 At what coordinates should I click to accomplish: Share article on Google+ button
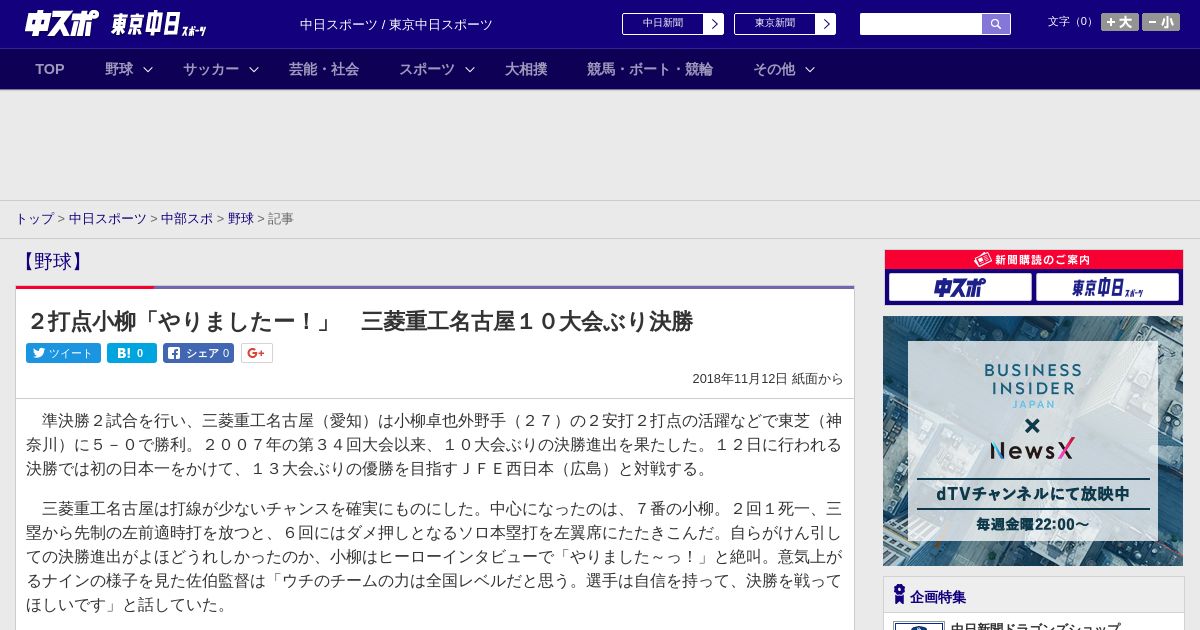[x=257, y=353]
